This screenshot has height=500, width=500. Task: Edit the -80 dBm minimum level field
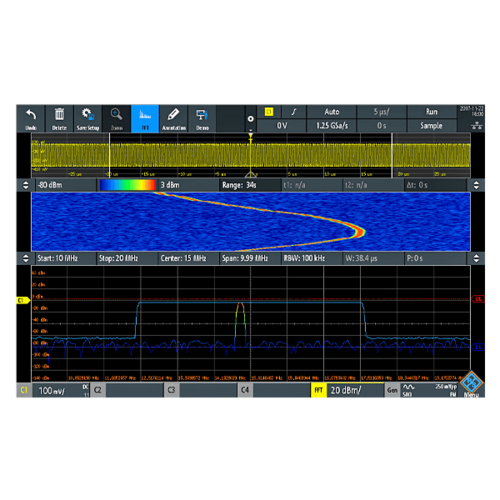(66, 185)
